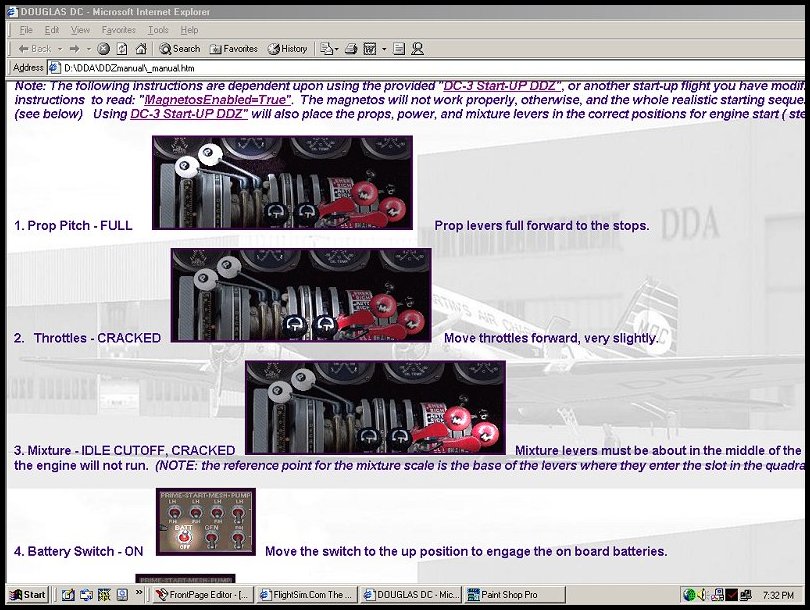Follow the "DC-3 Start-UP DDZ" link after "Using"
The image size is (810, 610).
click(x=189, y=114)
